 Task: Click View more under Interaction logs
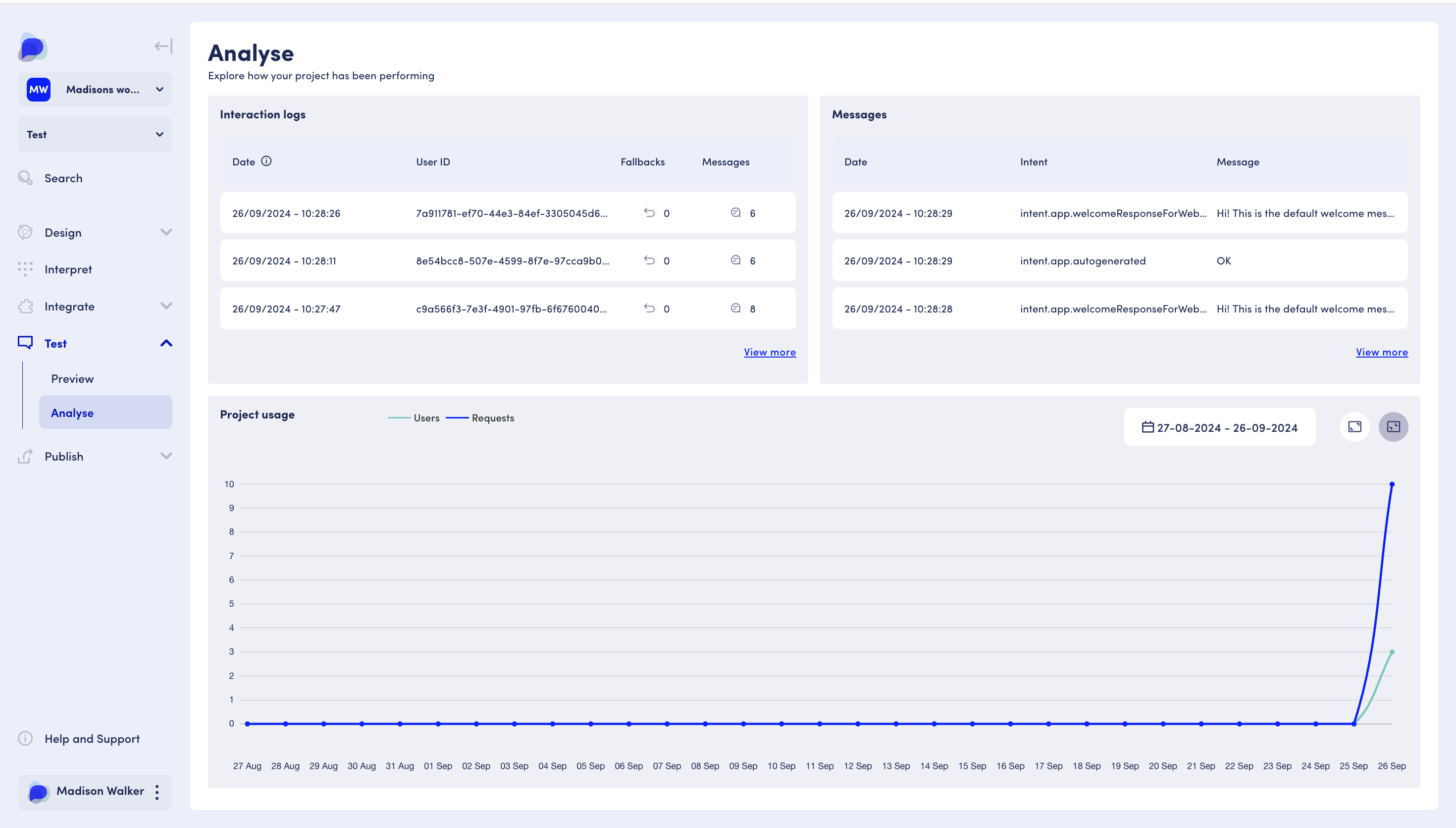pos(769,352)
